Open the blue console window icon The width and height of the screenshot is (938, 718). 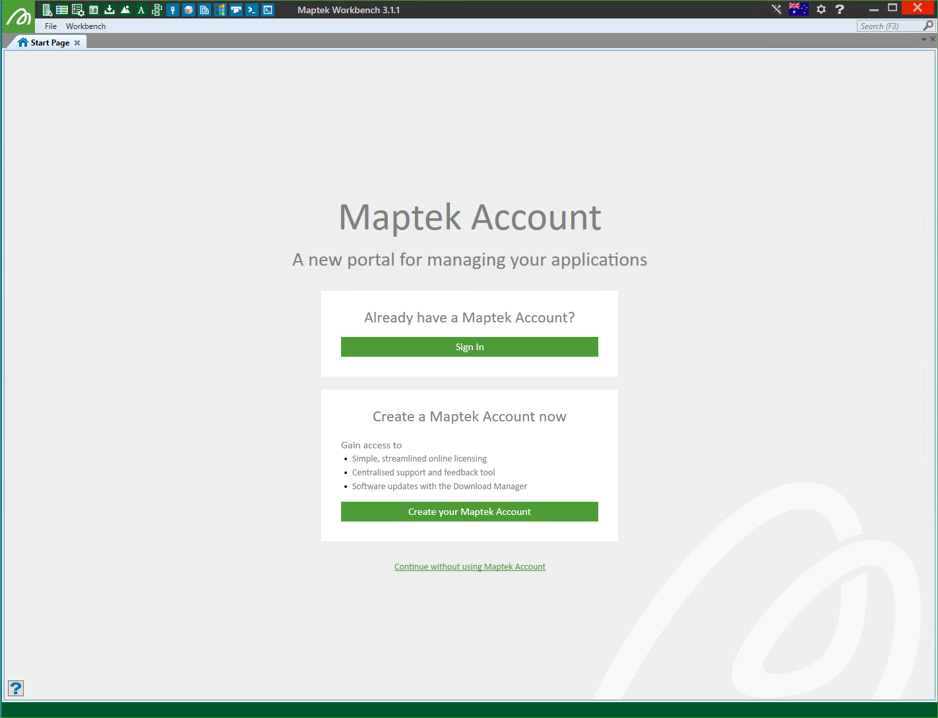point(268,10)
